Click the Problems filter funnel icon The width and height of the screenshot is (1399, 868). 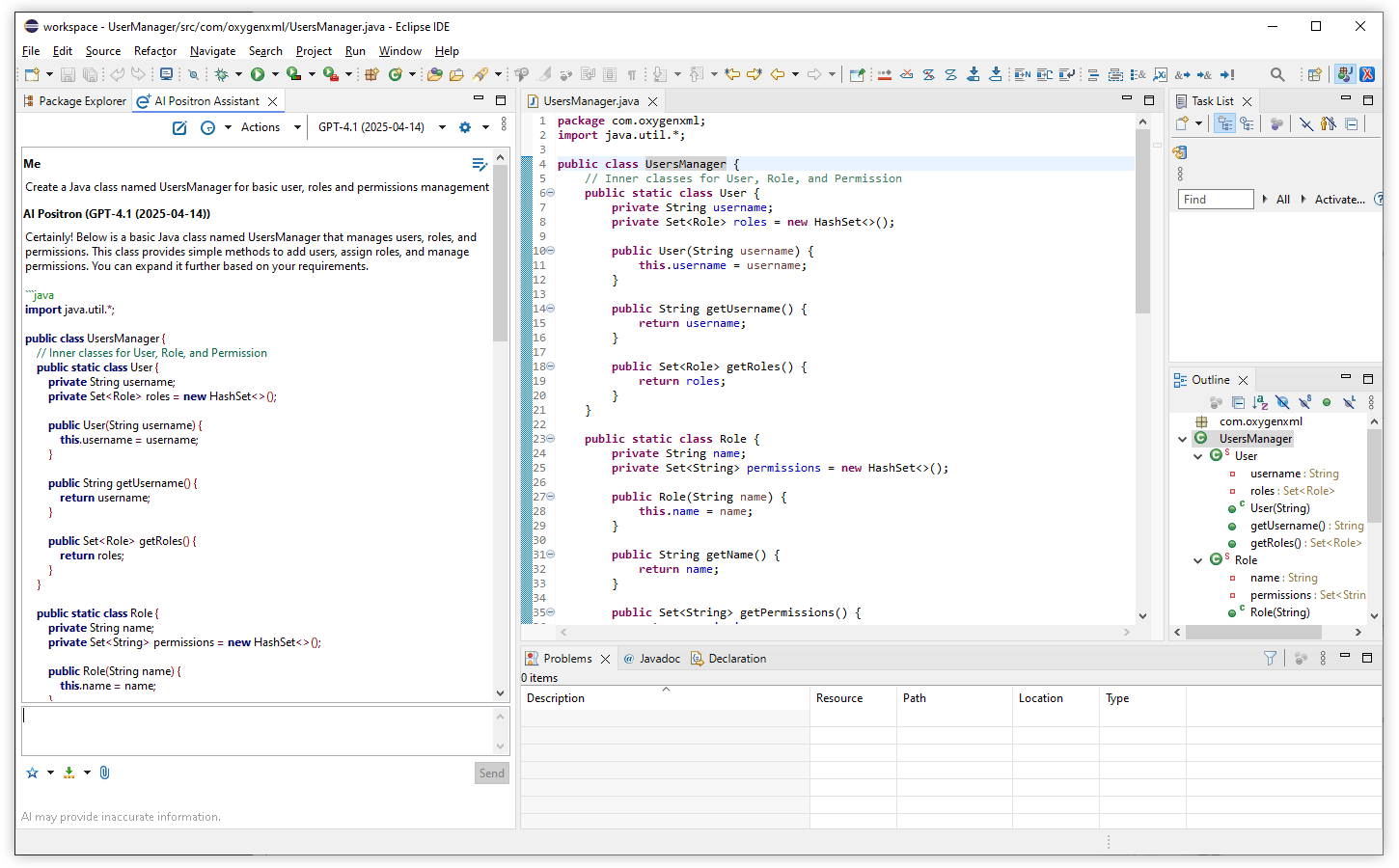(x=1270, y=658)
